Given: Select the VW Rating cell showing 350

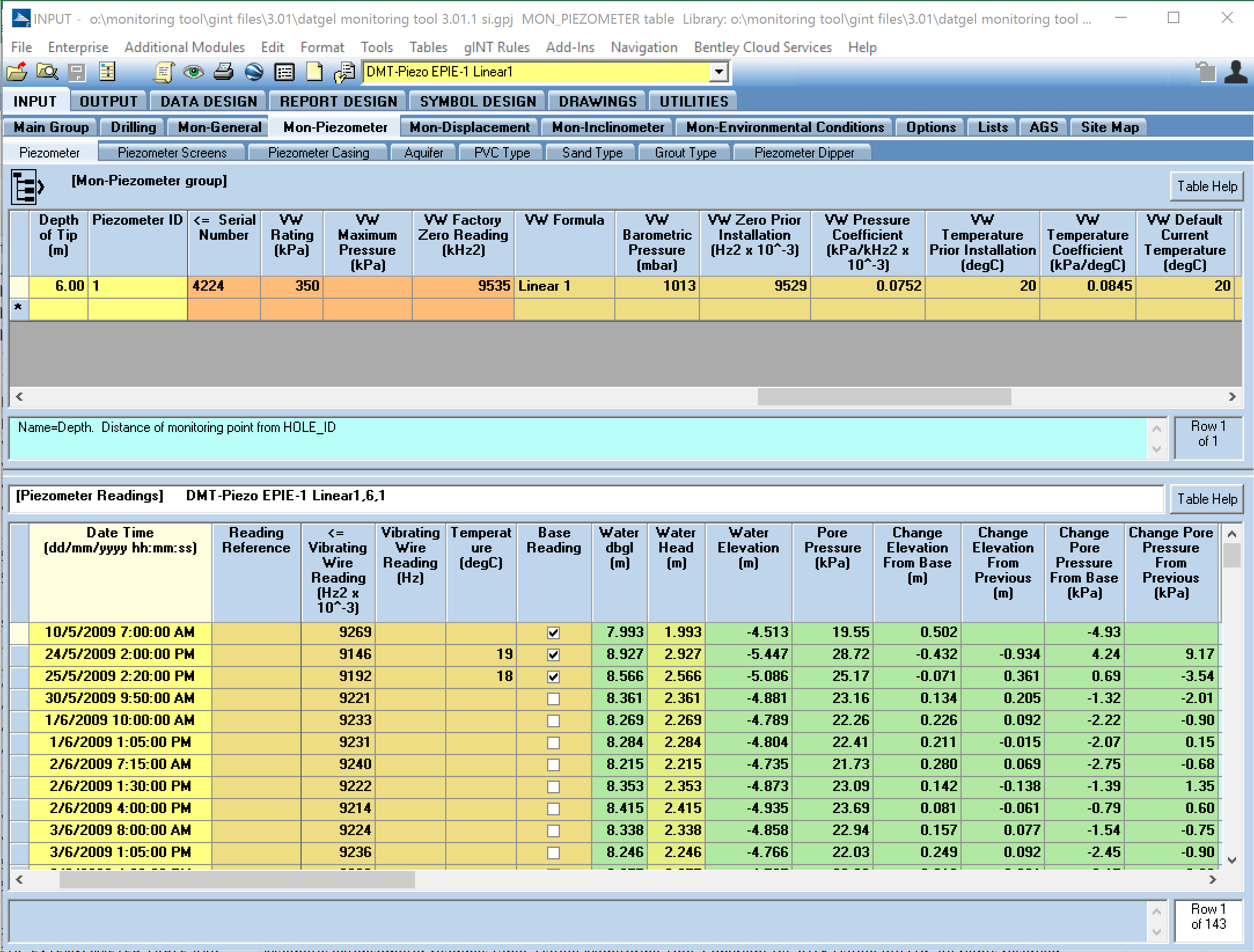Looking at the screenshot, I should [x=292, y=286].
